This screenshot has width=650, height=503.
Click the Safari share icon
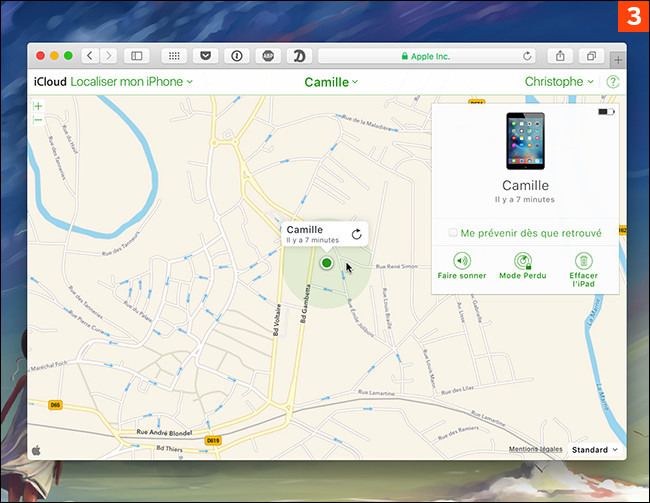(x=559, y=56)
